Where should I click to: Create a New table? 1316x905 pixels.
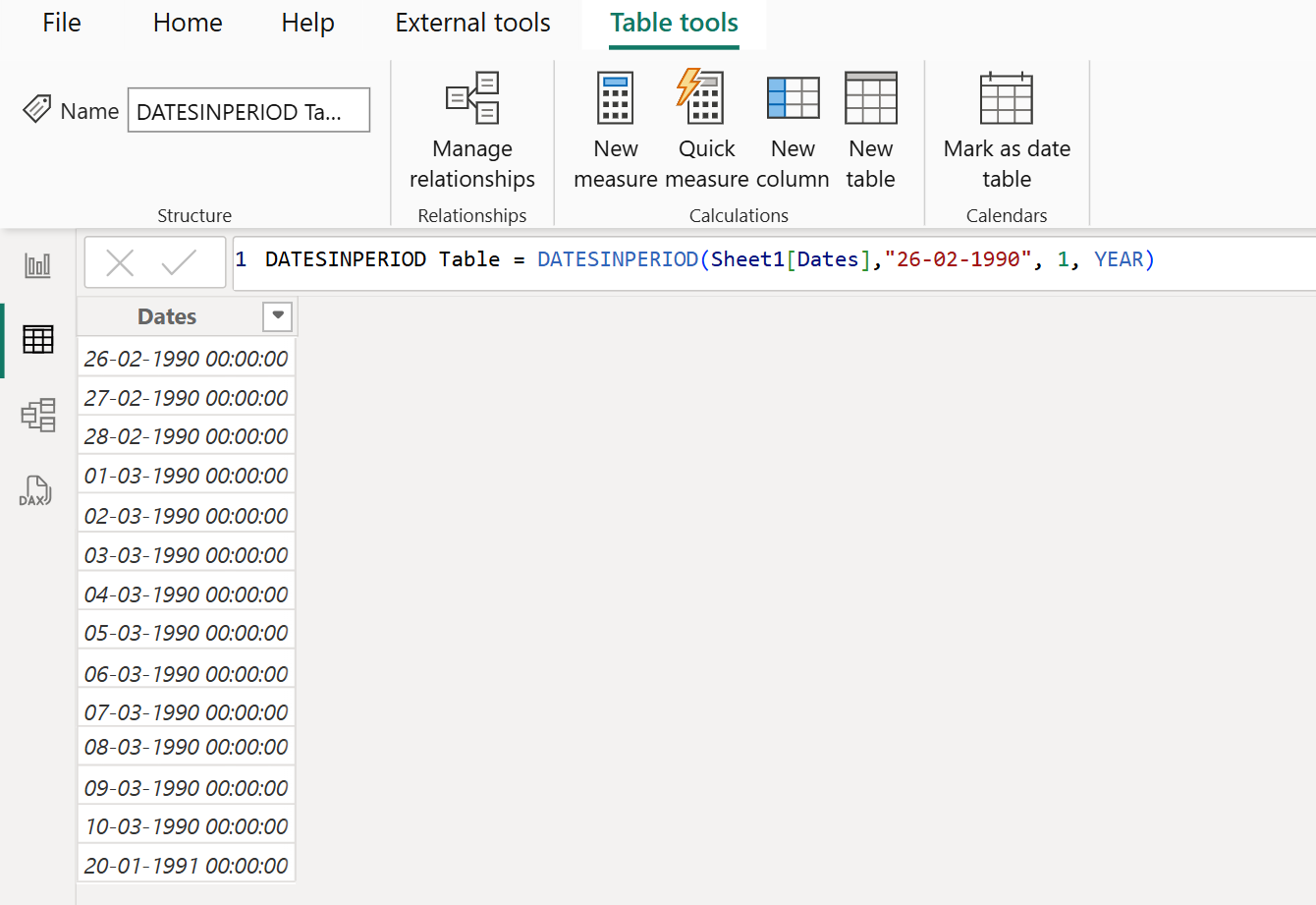coord(870,126)
